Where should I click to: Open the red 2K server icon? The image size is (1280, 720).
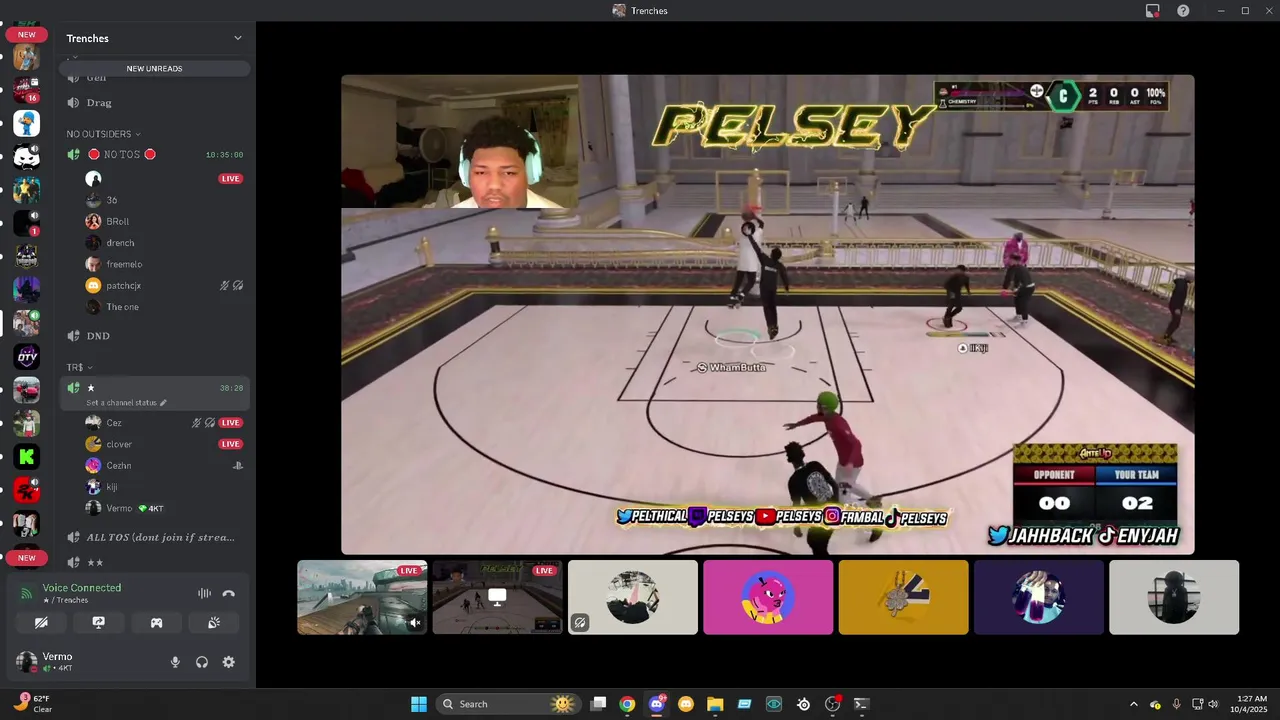coord(26,490)
